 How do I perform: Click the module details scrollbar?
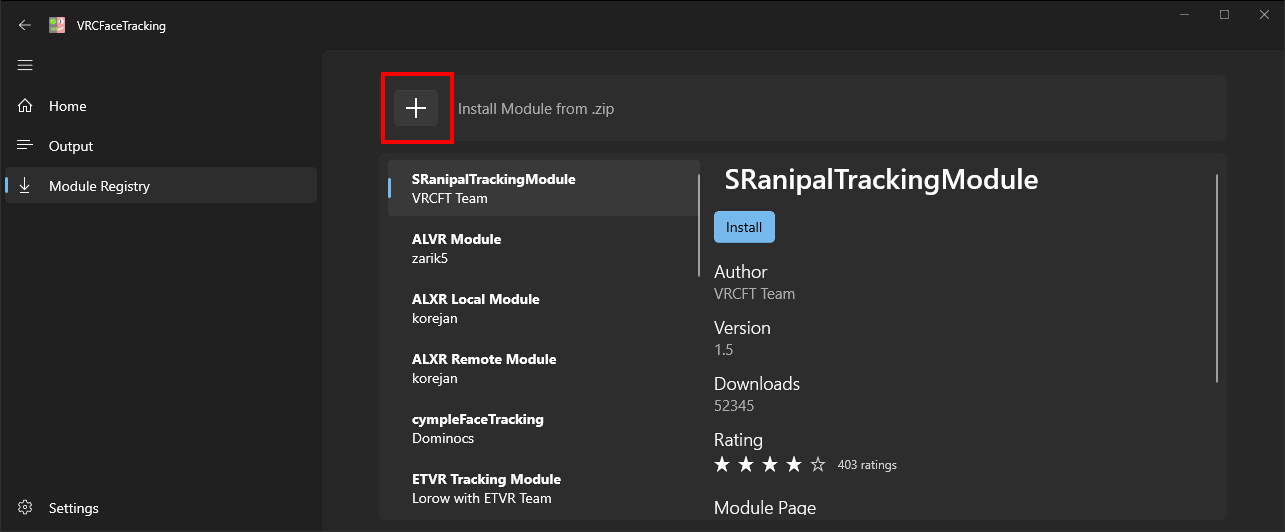coord(1217,278)
